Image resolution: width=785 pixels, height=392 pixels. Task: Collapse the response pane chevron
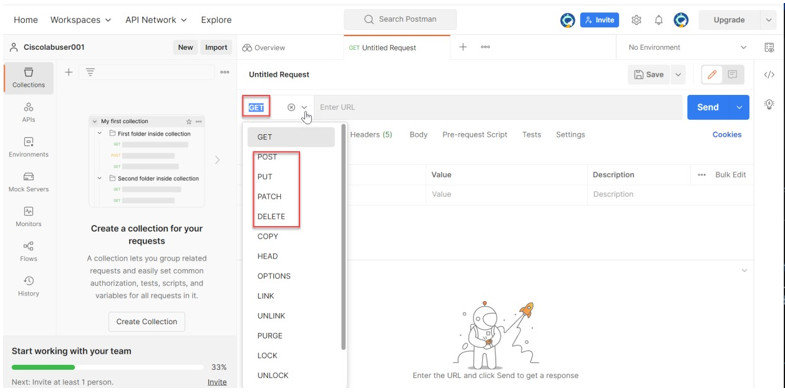tap(744, 270)
